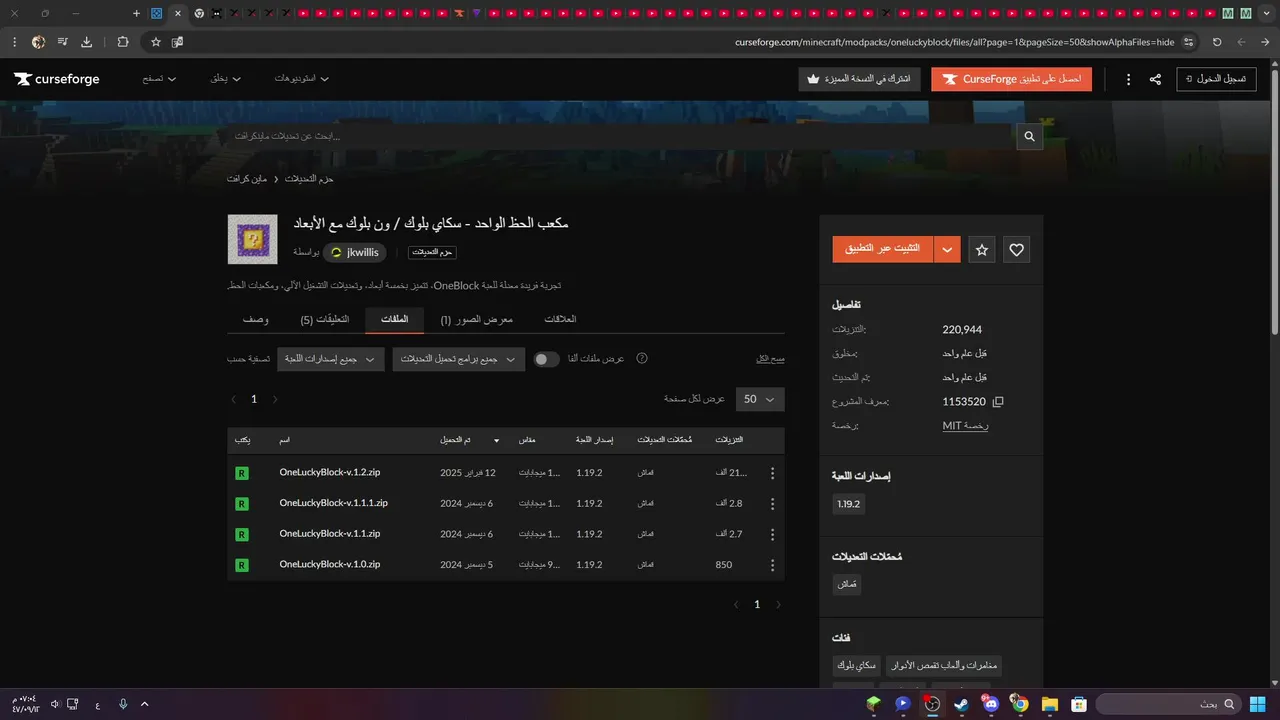Favorite the project with the star icon
This screenshot has height=720, width=1280.
(982, 250)
